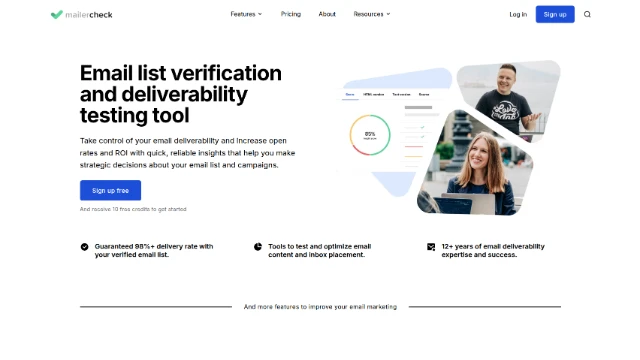
Task: Expand the Resources dropdown menu
Action: tap(372, 14)
